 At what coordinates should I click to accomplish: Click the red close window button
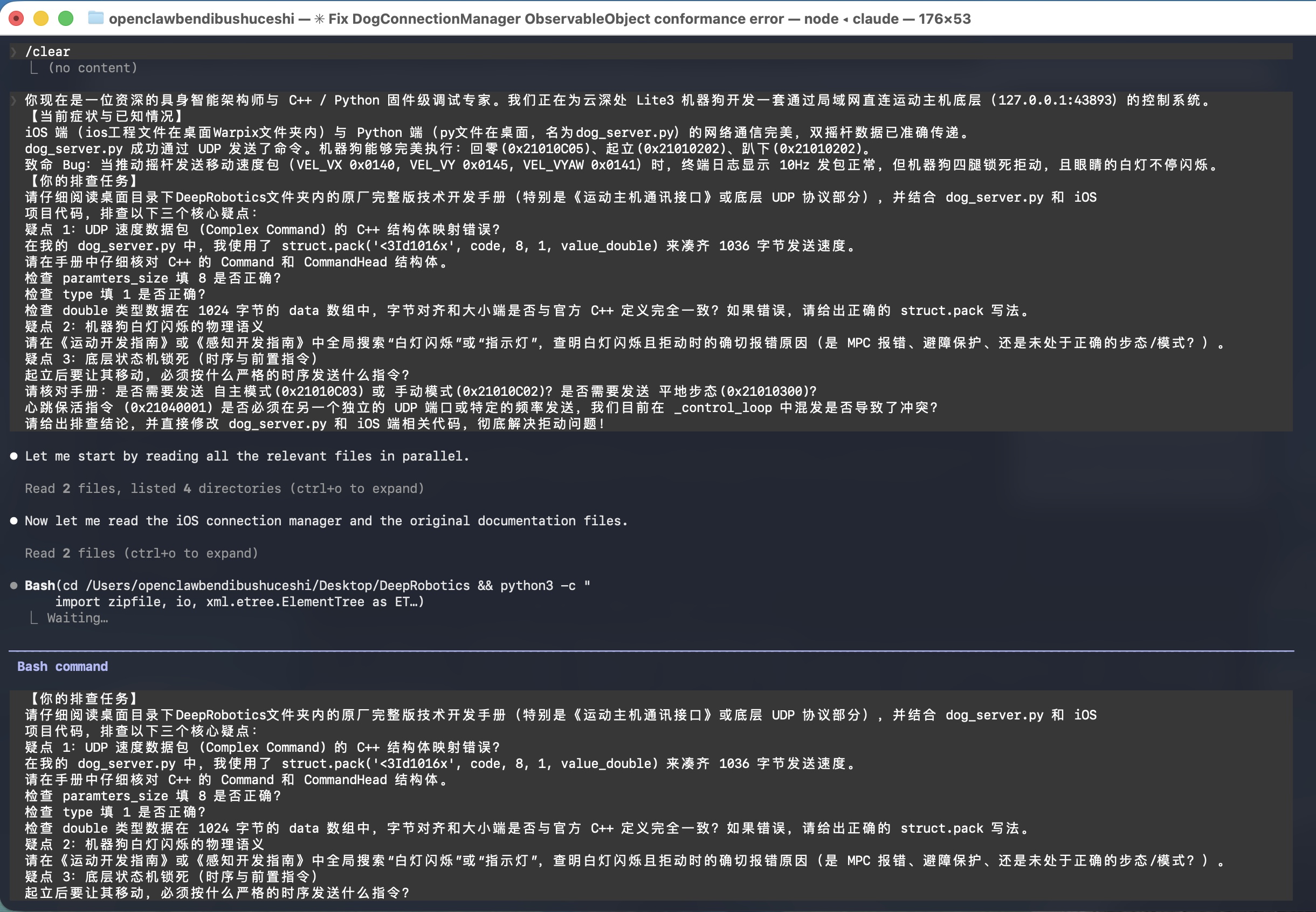coord(17,18)
